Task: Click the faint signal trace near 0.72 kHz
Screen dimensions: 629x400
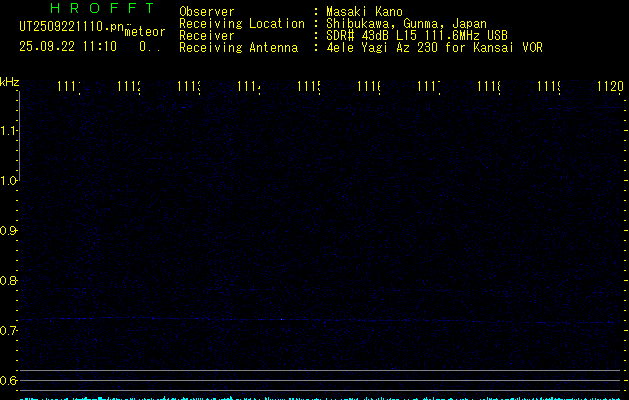Action: tap(319, 320)
